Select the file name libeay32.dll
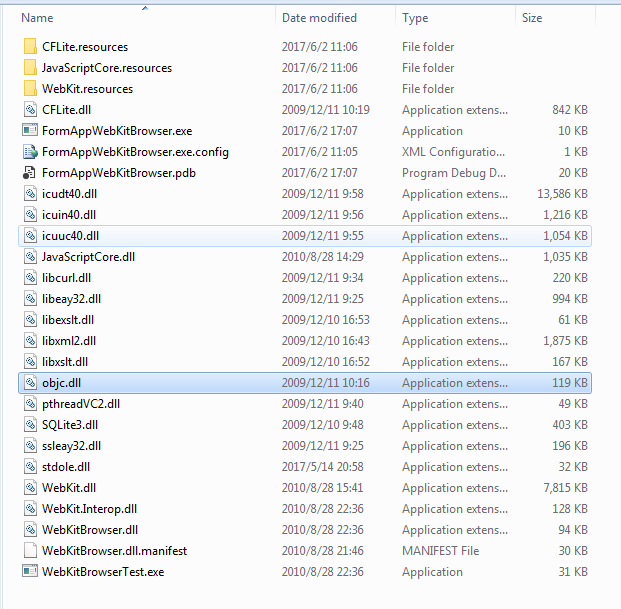This screenshot has width=621, height=609. (x=71, y=299)
